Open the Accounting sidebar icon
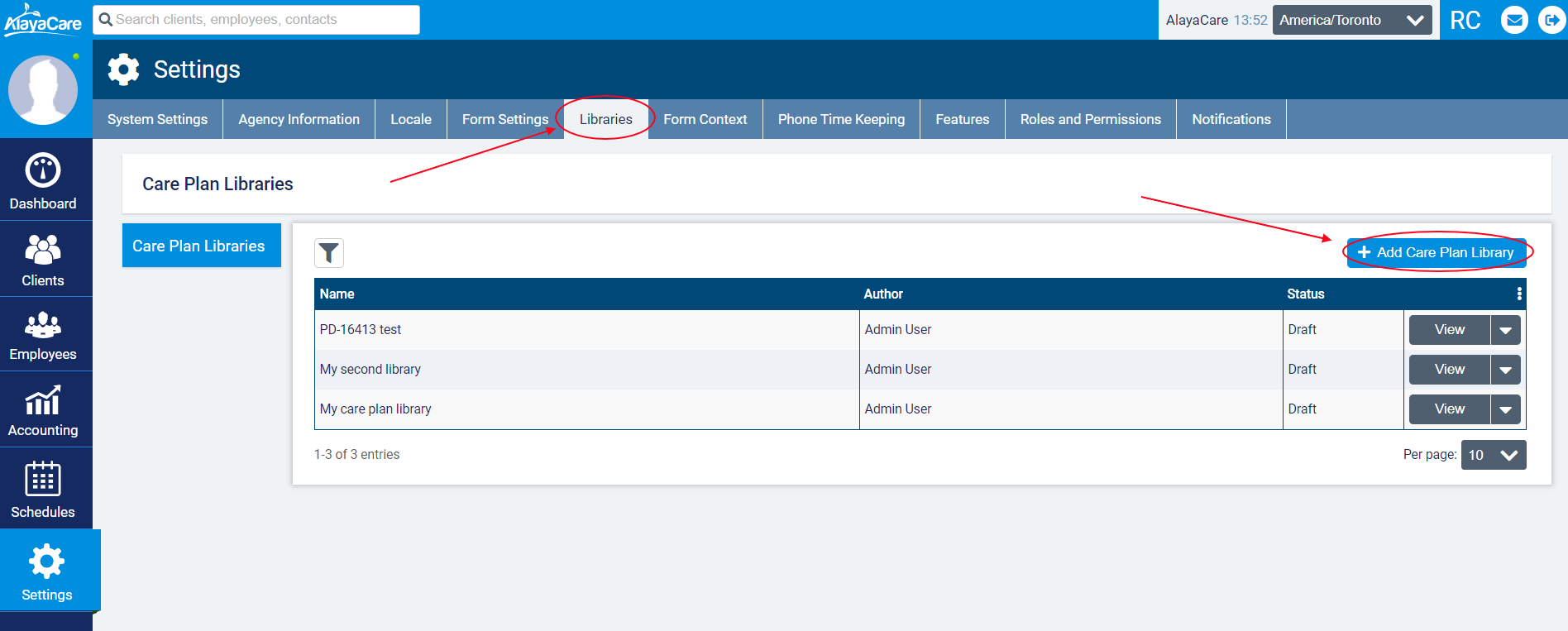The width and height of the screenshot is (1568, 631). click(43, 401)
